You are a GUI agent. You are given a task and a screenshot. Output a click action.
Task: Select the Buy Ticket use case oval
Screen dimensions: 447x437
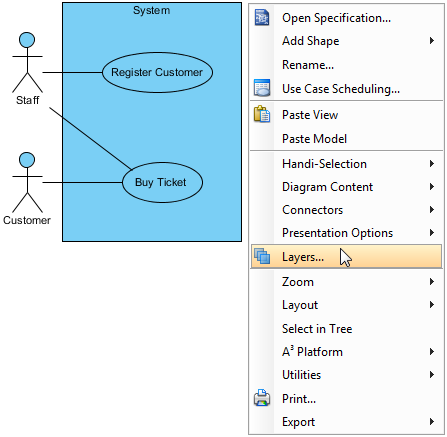pos(162,182)
